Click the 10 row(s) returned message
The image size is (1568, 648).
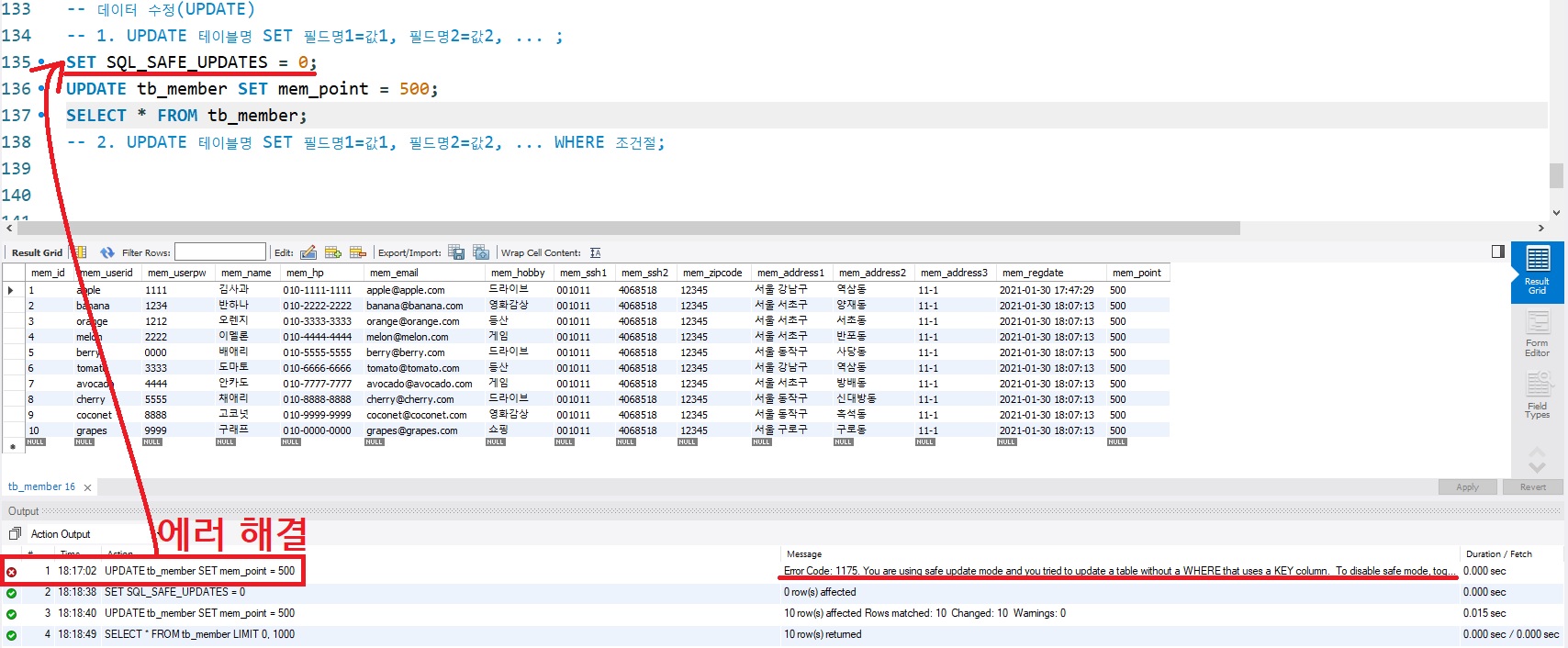pyautogui.click(x=823, y=634)
